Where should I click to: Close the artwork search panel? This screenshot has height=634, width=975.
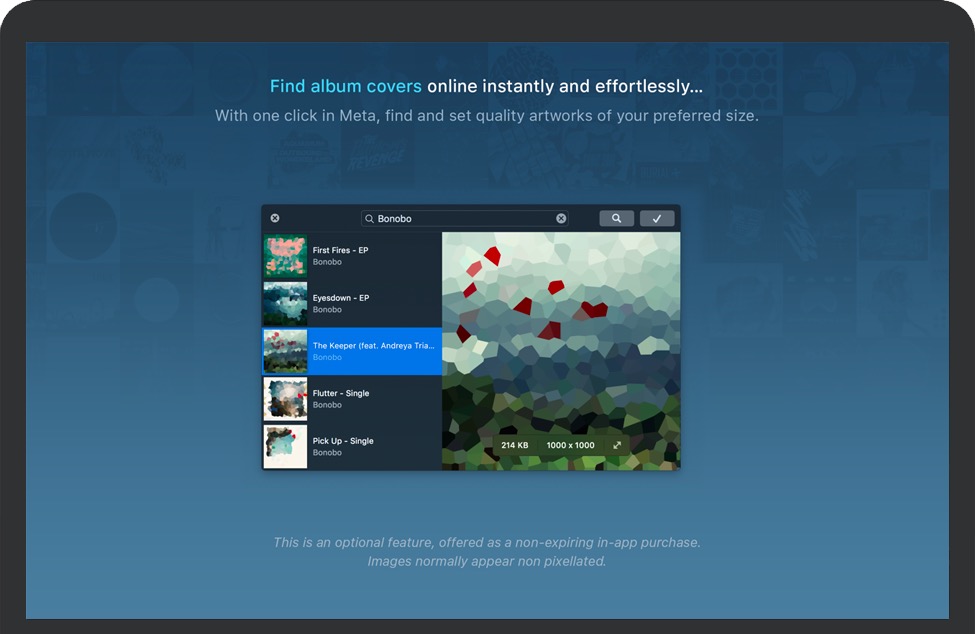pyautogui.click(x=275, y=218)
